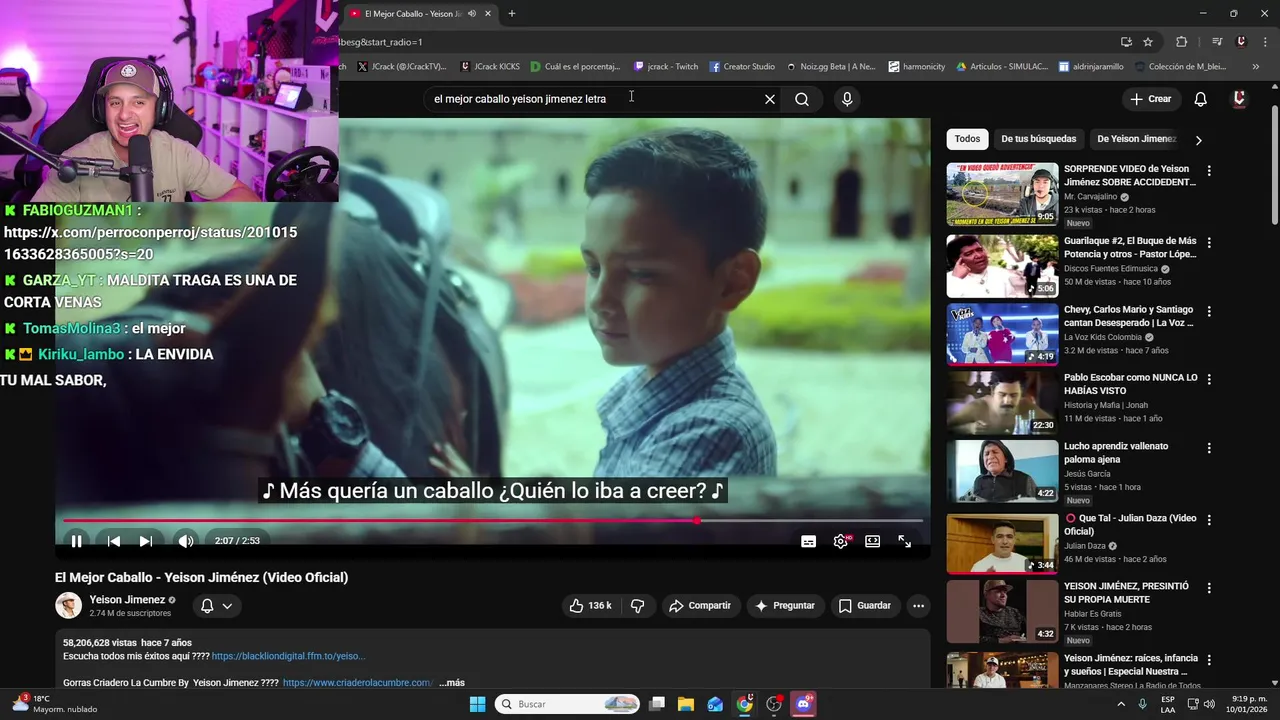The height and width of the screenshot is (720, 1280).
Task: Open more actions ellipsis below video
Action: 918,606
